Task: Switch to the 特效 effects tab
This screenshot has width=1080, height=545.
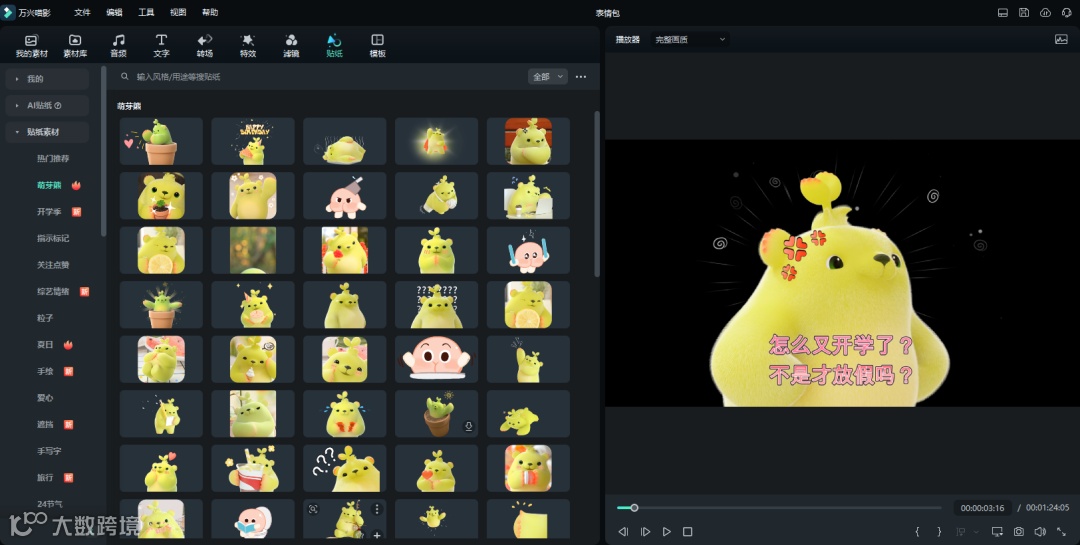Action: pos(248,45)
